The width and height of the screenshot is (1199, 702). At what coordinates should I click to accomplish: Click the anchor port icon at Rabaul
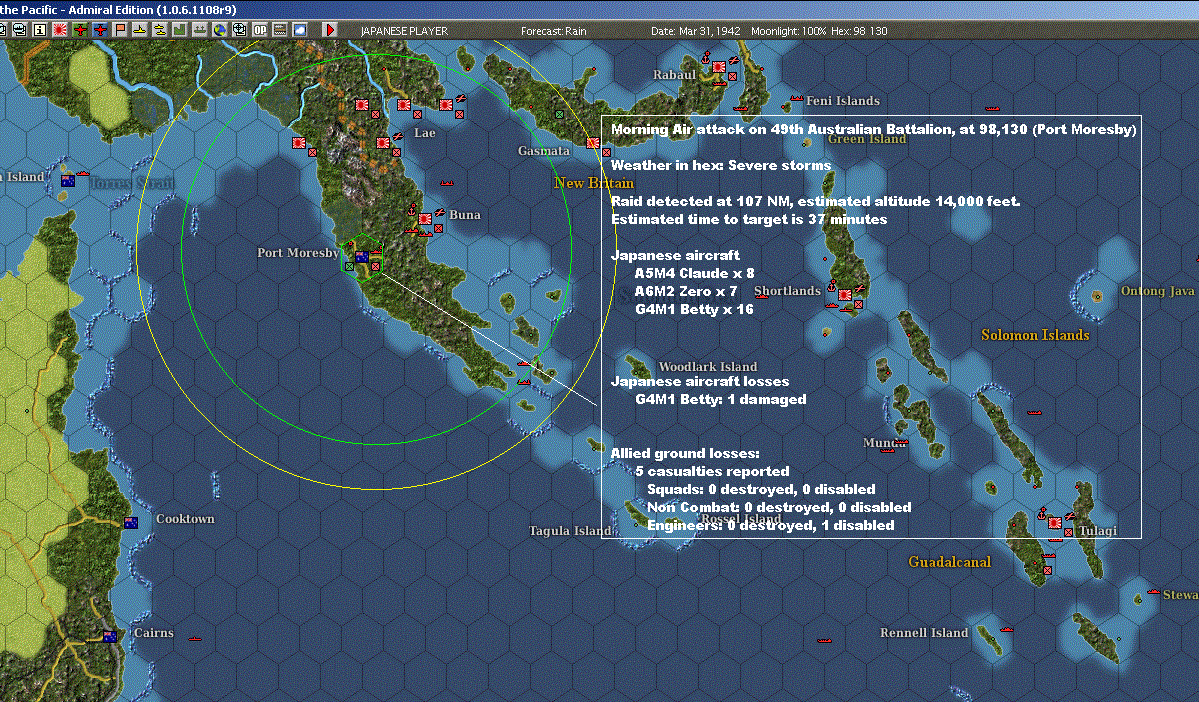pos(707,57)
